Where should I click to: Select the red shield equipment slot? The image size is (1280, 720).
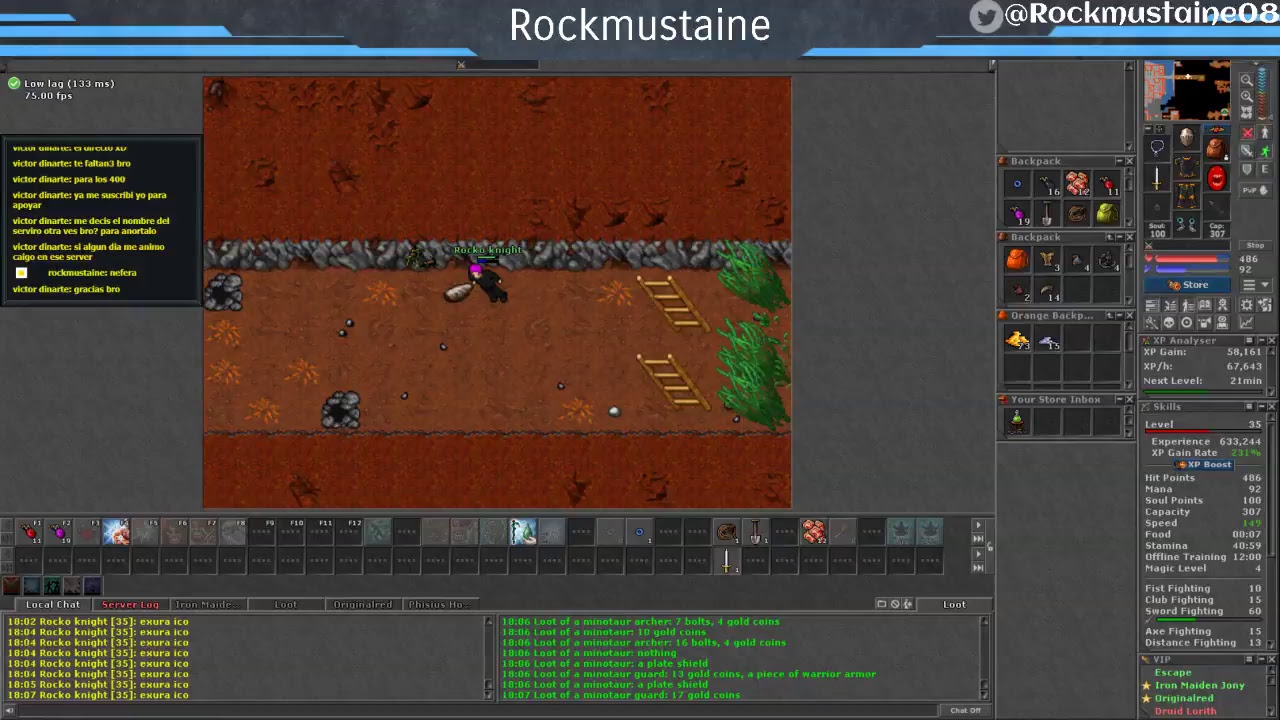point(1215,179)
